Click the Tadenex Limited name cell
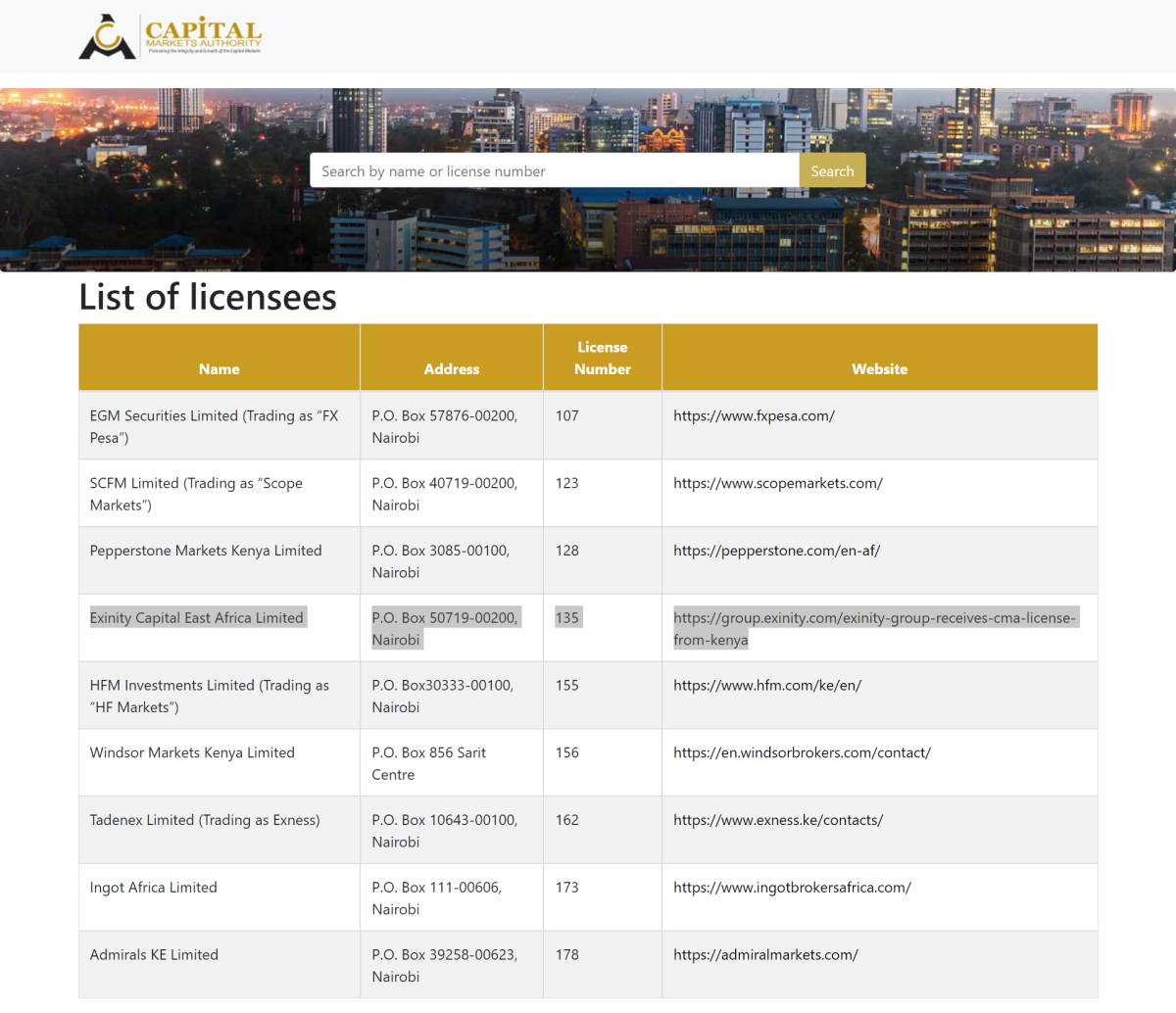 (x=205, y=820)
